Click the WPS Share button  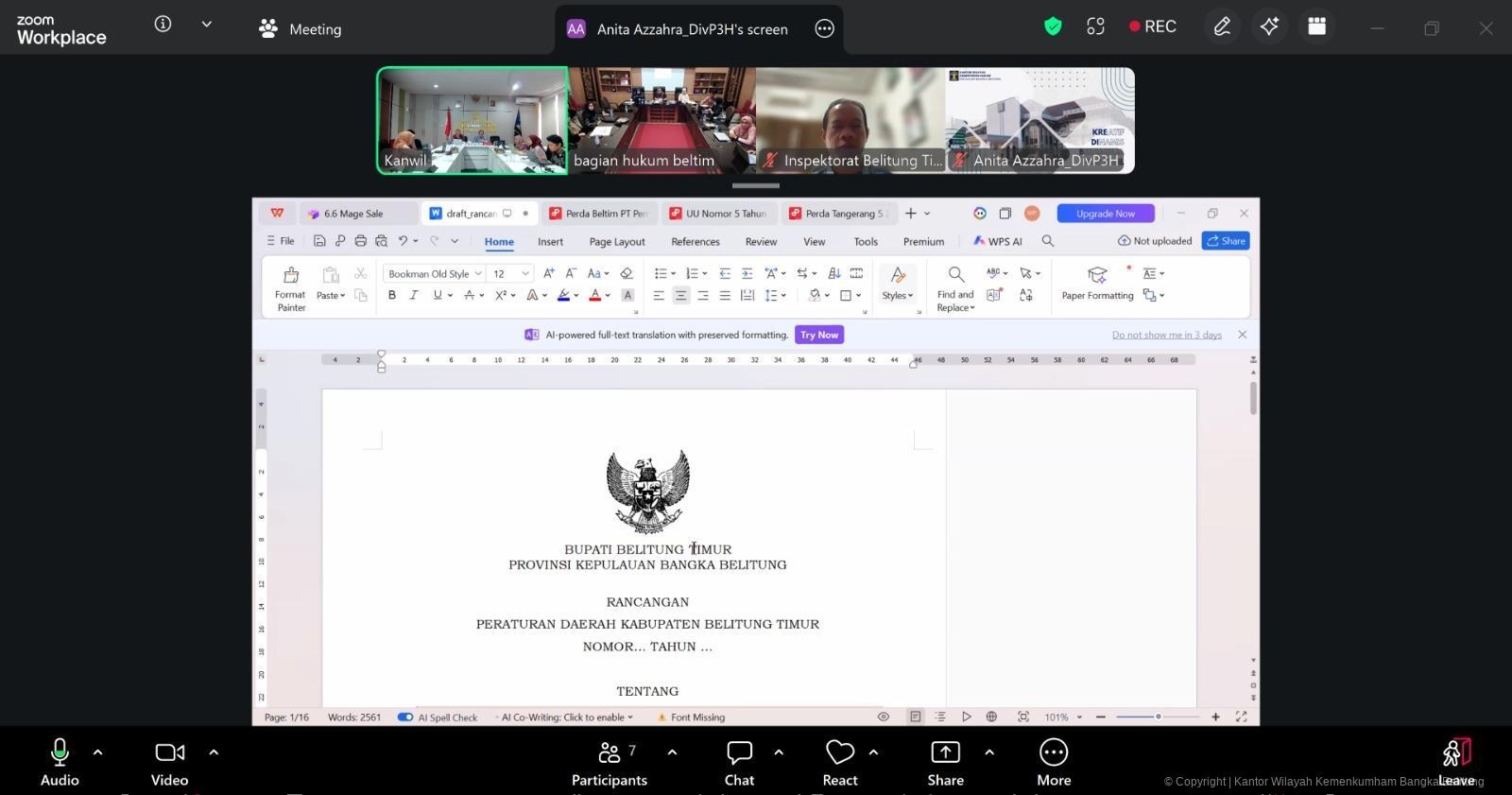[1226, 241]
